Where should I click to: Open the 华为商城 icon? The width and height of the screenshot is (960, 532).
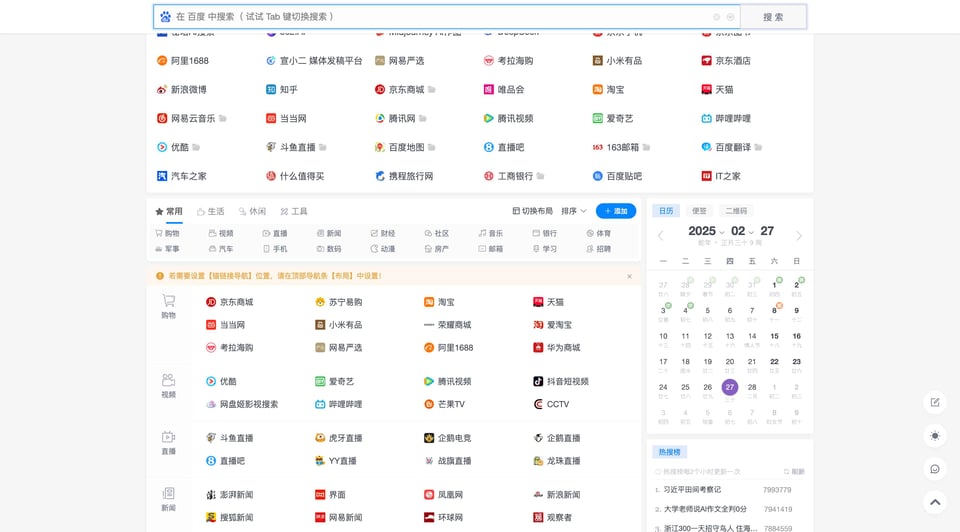pos(538,348)
